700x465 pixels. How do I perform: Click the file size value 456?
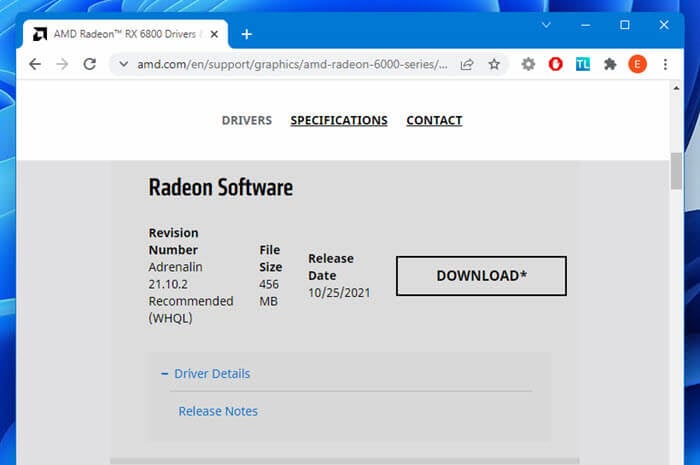pos(269,284)
